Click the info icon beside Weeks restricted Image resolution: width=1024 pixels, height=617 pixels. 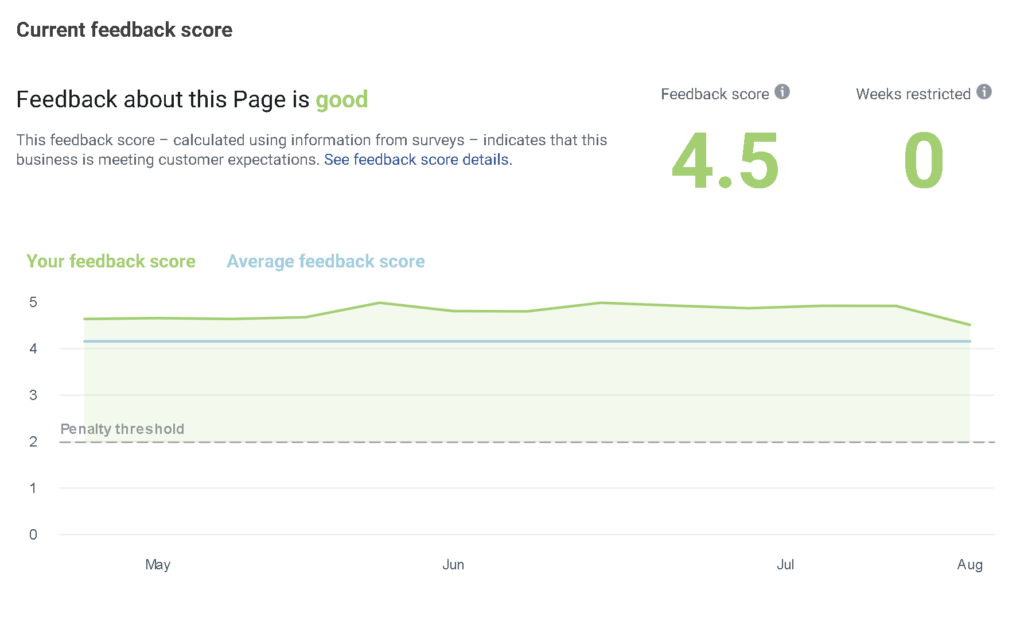[984, 92]
